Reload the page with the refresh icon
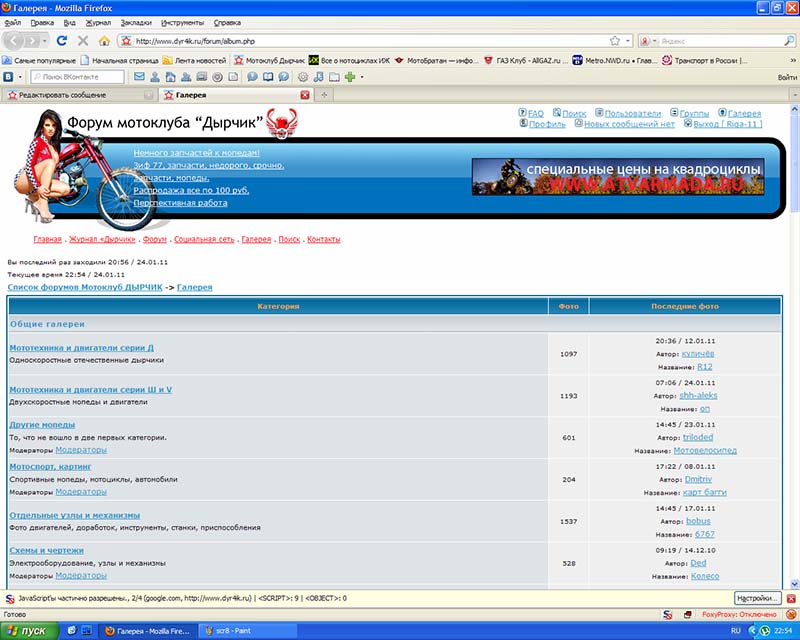 [62, 41]
